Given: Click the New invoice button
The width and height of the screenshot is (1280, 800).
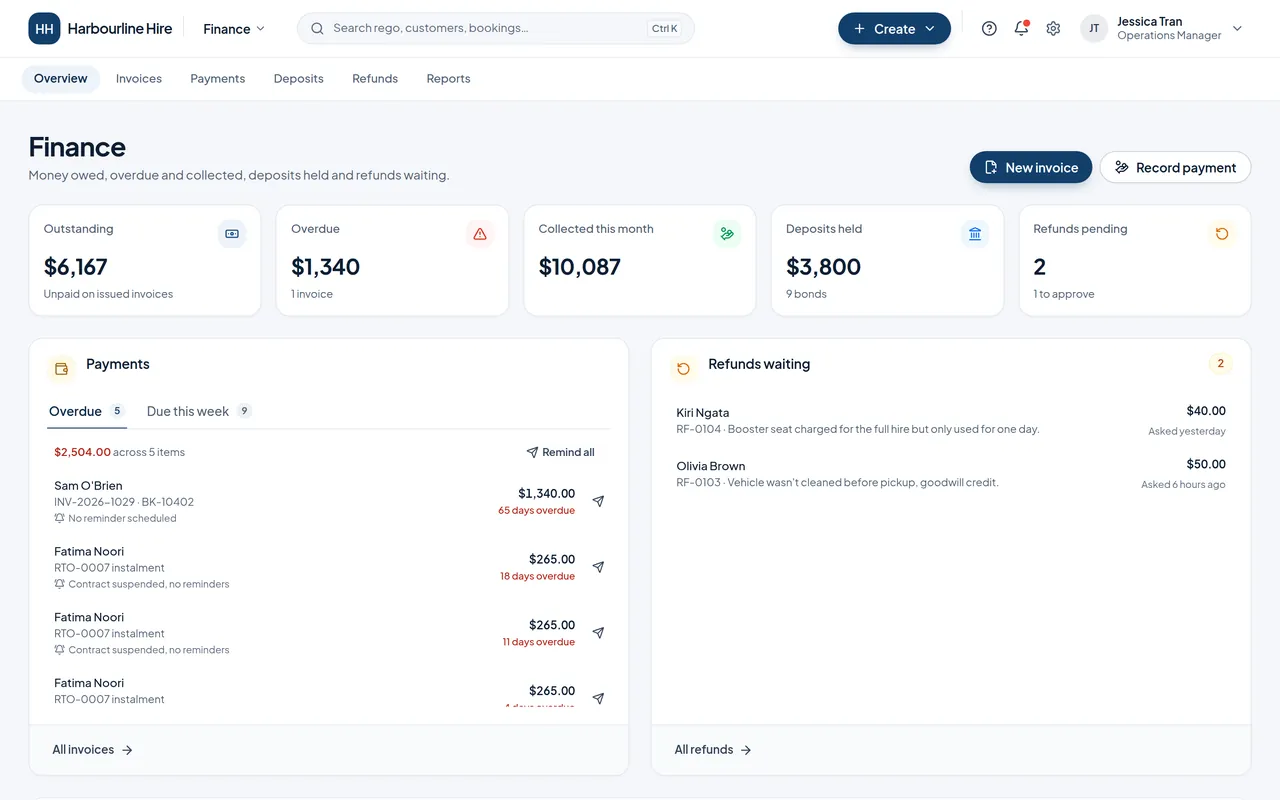Looking at the screenshot, I should point(1031,168).
